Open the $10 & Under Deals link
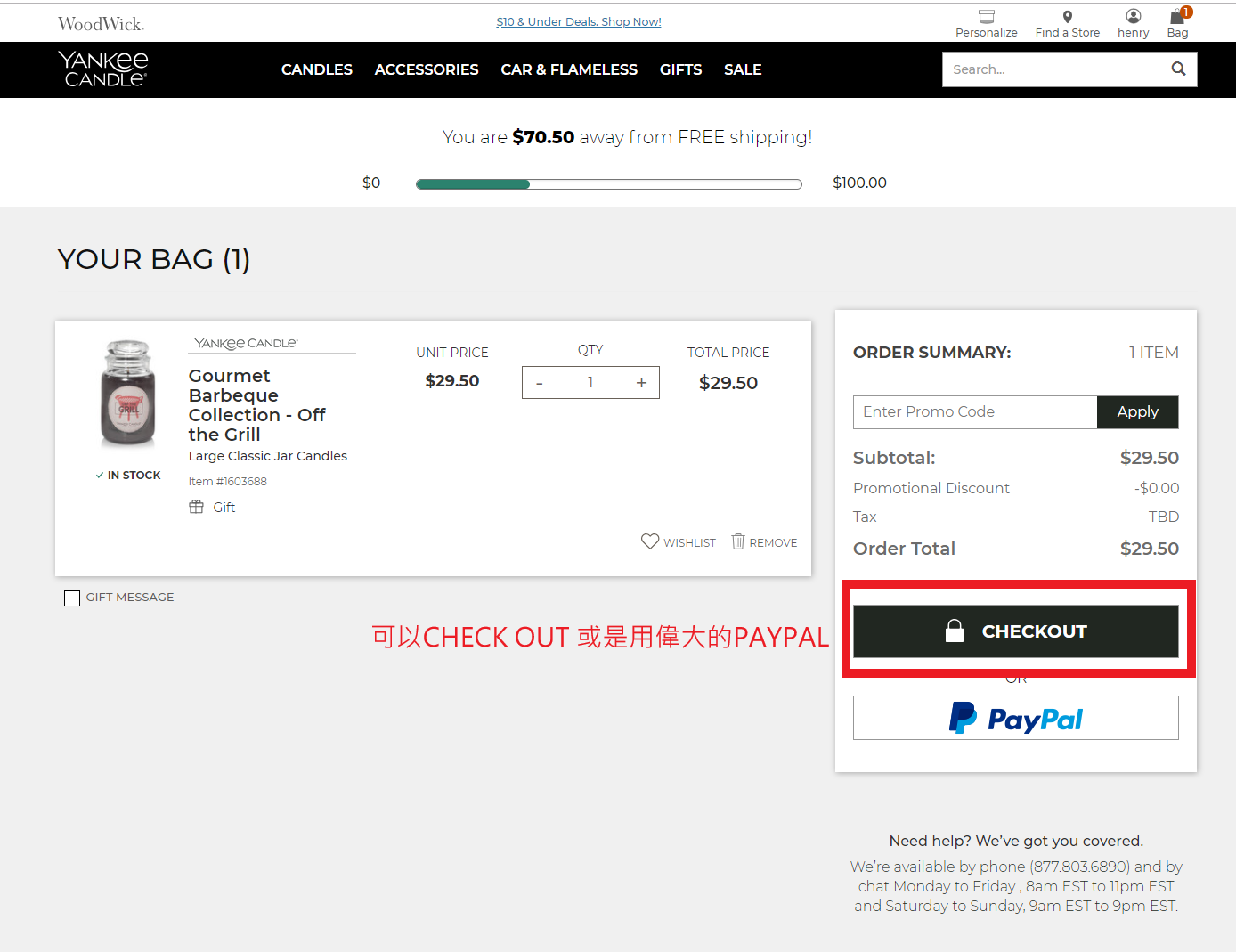1236x952 pixels. [x=578, y=21]
